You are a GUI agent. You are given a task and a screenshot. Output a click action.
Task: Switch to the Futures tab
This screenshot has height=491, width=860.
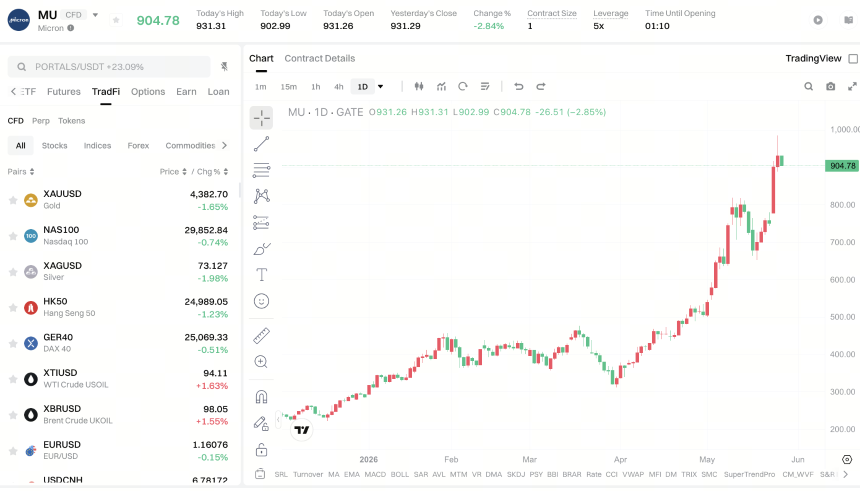point(64,92)
